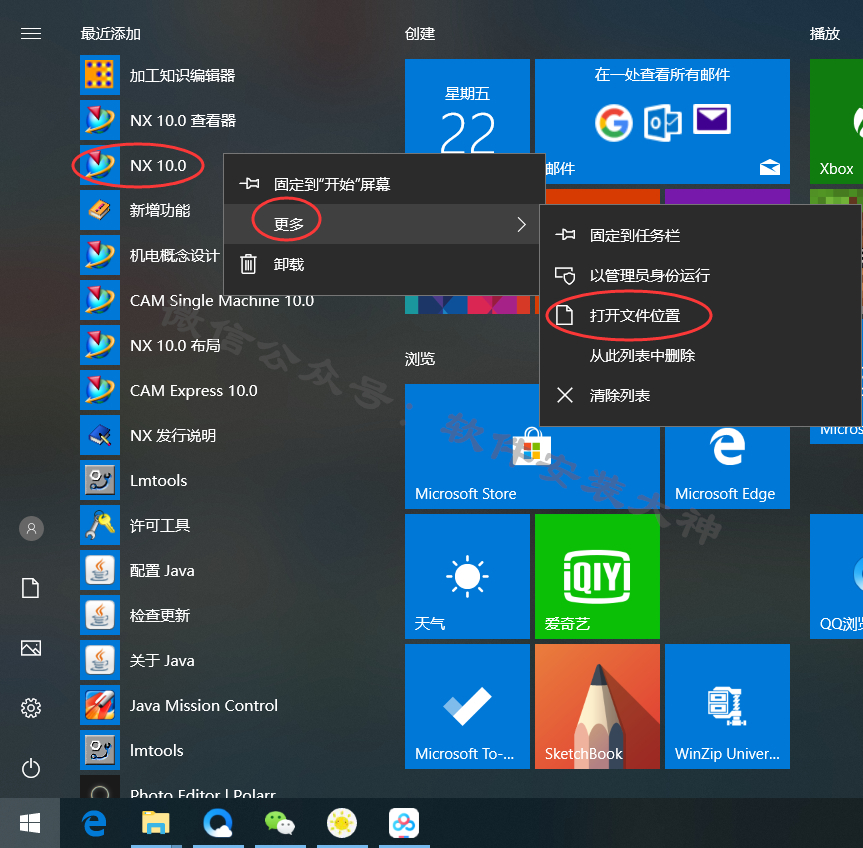Click the 机电概念设计 label

click(x=174, y=255)
